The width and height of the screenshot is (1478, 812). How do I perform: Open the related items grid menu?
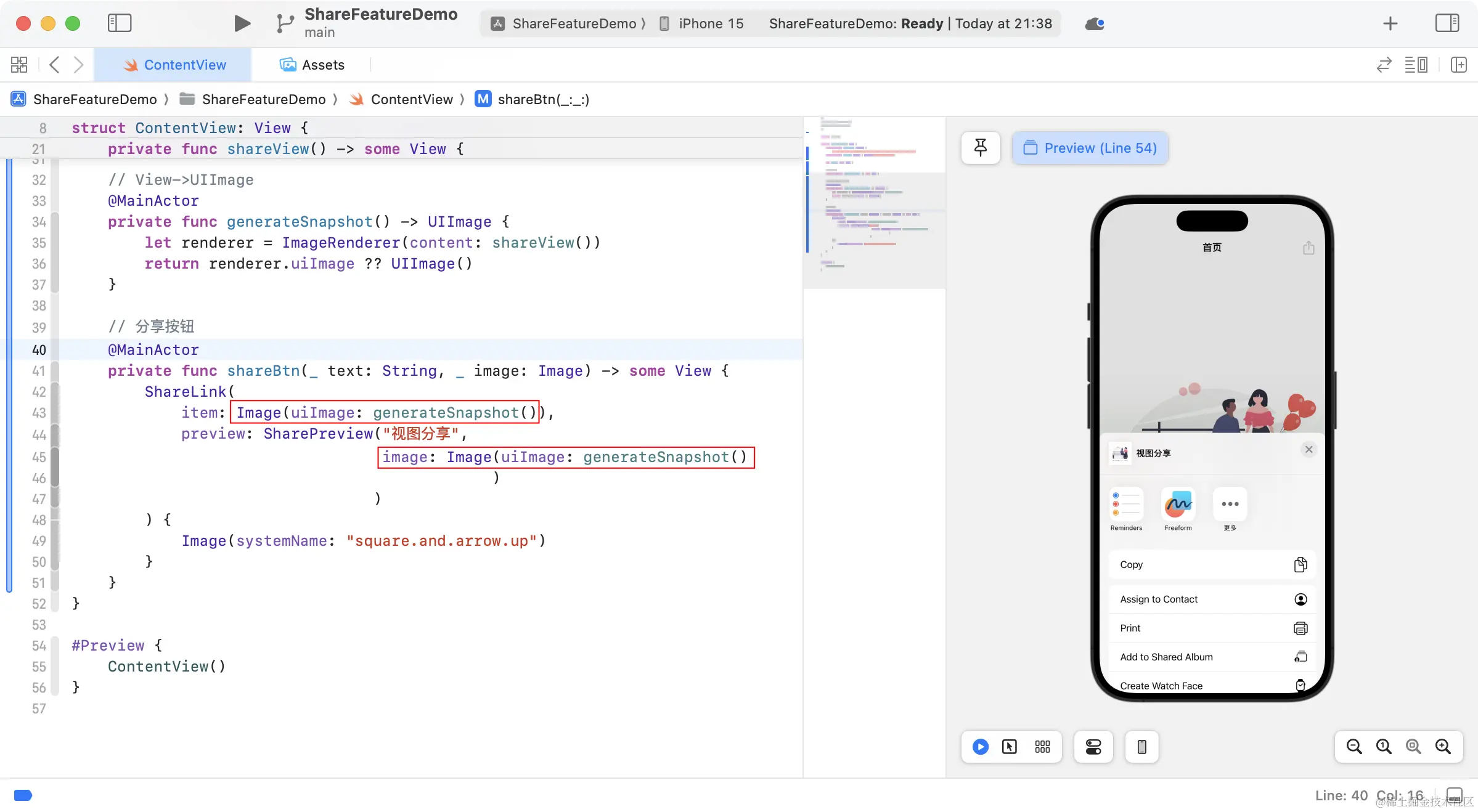(x=19, y=65)
